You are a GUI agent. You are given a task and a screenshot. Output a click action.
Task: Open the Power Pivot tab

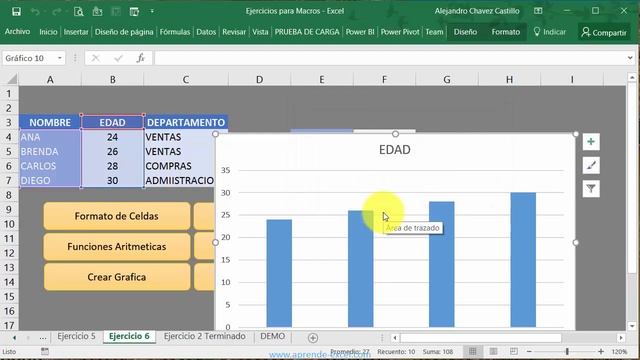coord(400,32)
